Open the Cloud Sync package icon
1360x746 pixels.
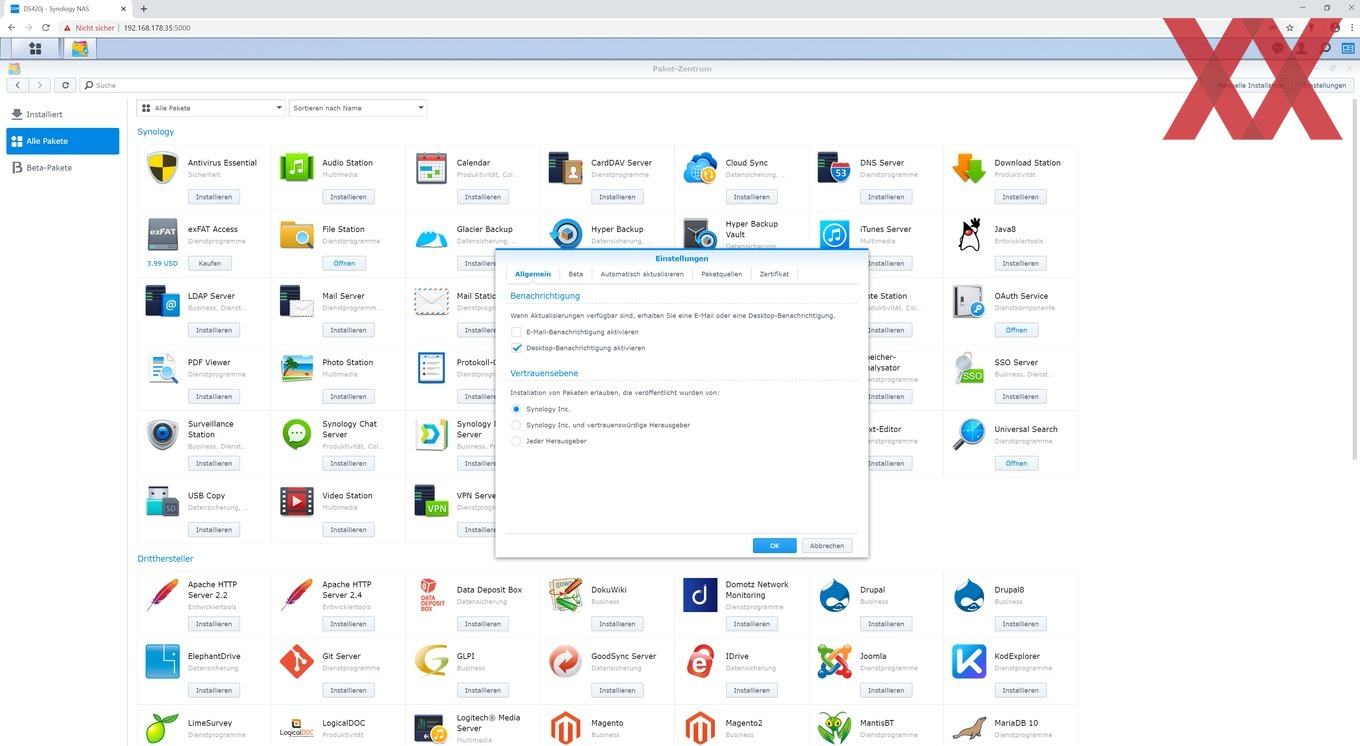(700, 168)
